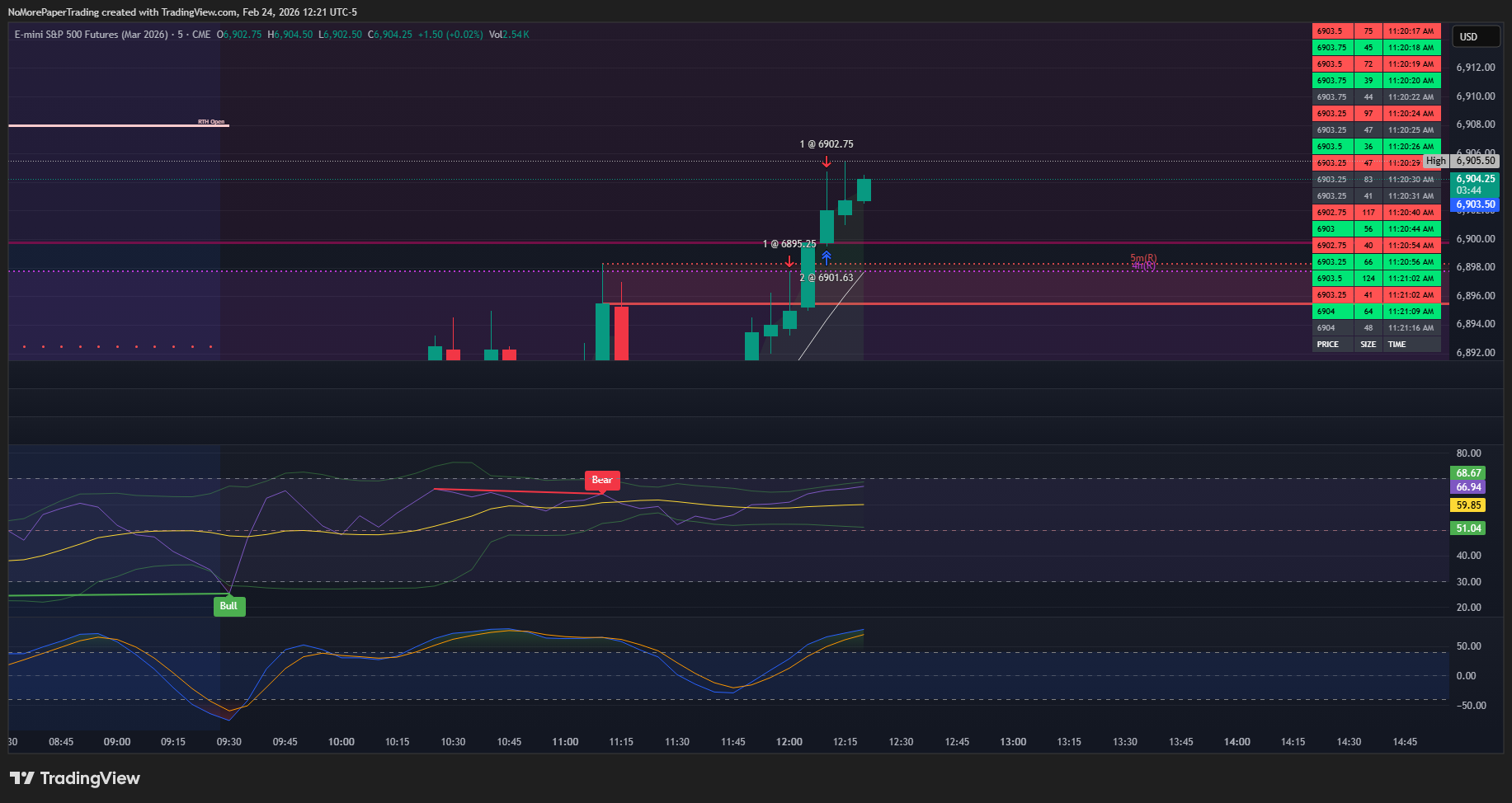Click the Vol 2.54K volume readout

point(509,35)
